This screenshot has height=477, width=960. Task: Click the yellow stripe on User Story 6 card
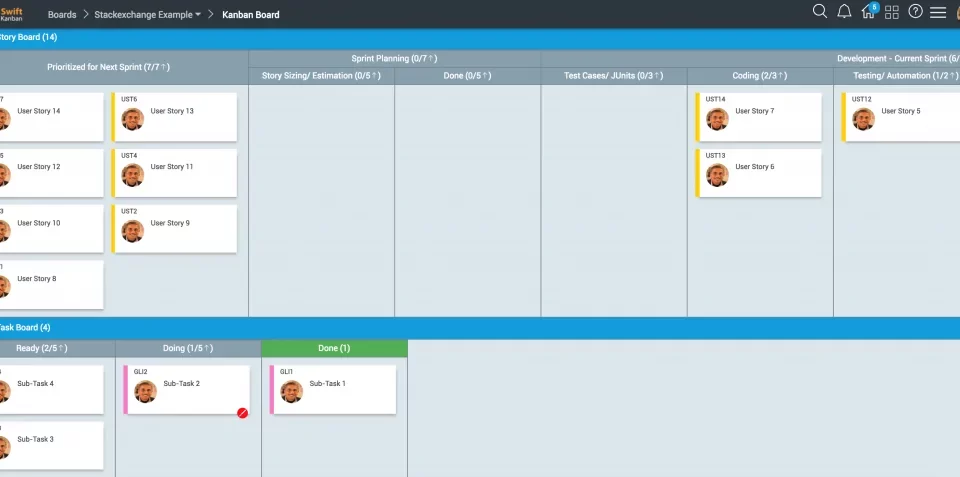pos(697,173)
